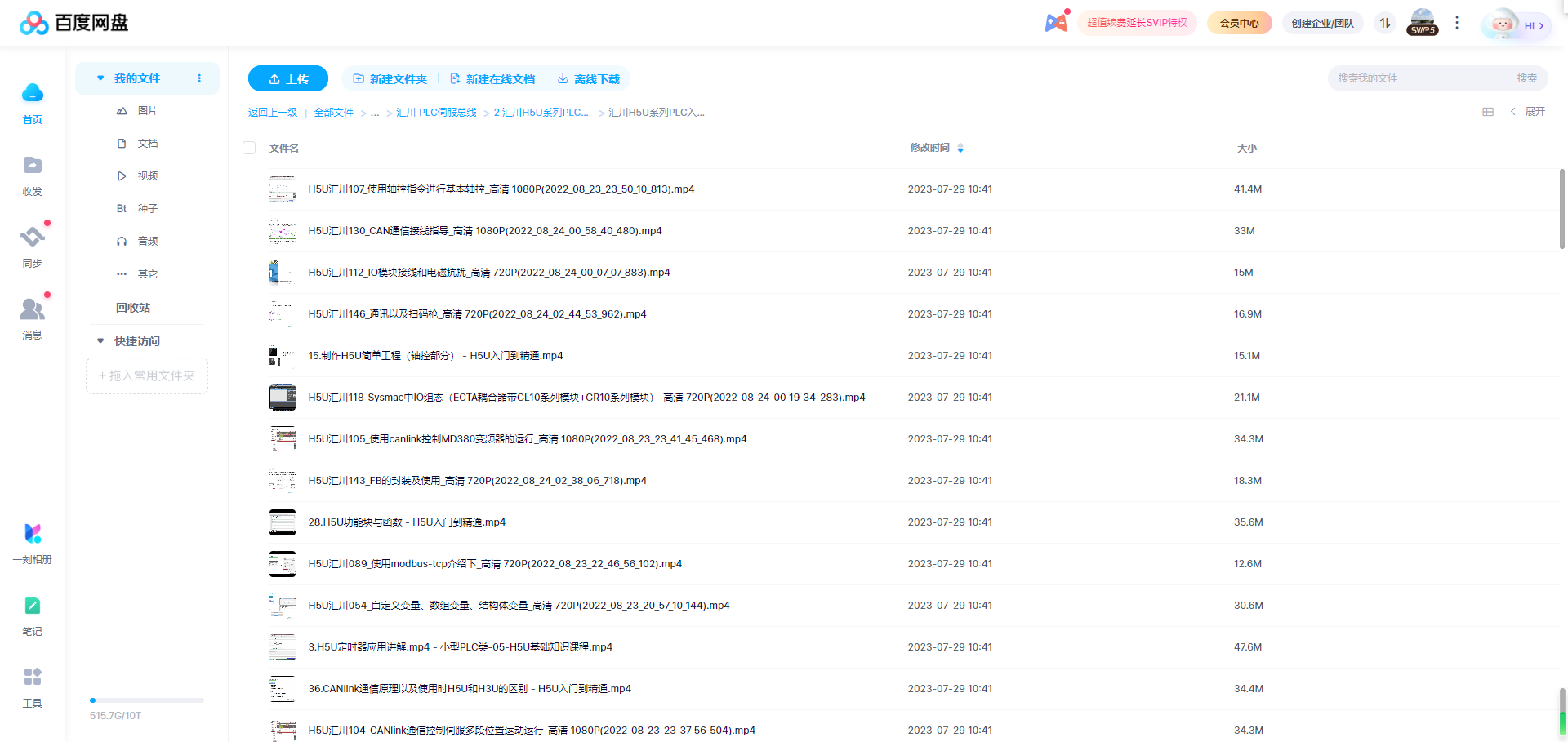Open the 笔记 notes icon
The width and height of the screenshot is (1568, 742).
tap(32, 615)
